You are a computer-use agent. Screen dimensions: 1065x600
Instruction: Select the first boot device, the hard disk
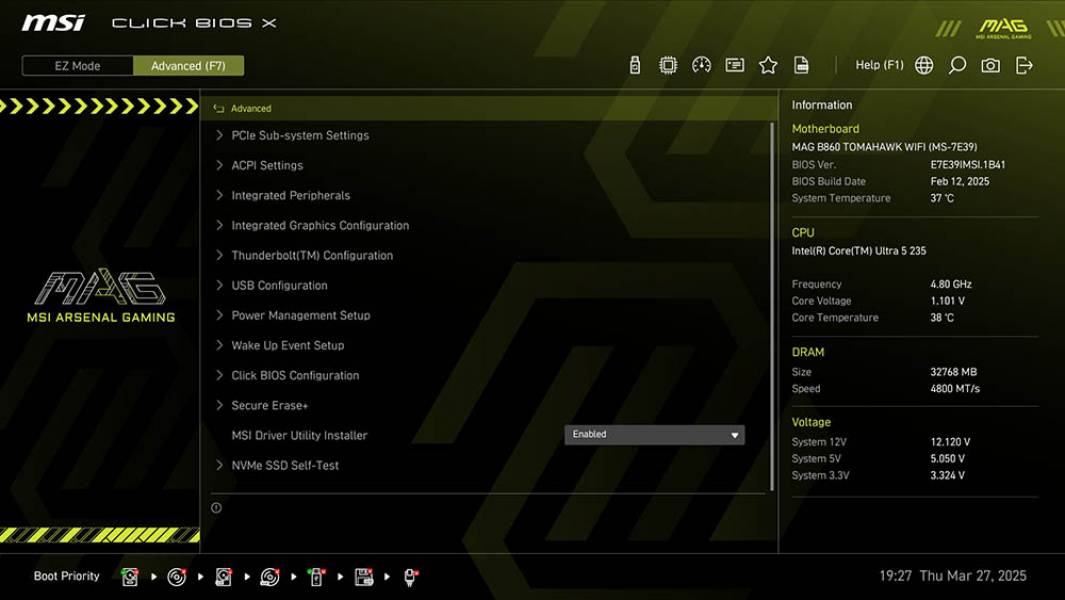[130, 577]
